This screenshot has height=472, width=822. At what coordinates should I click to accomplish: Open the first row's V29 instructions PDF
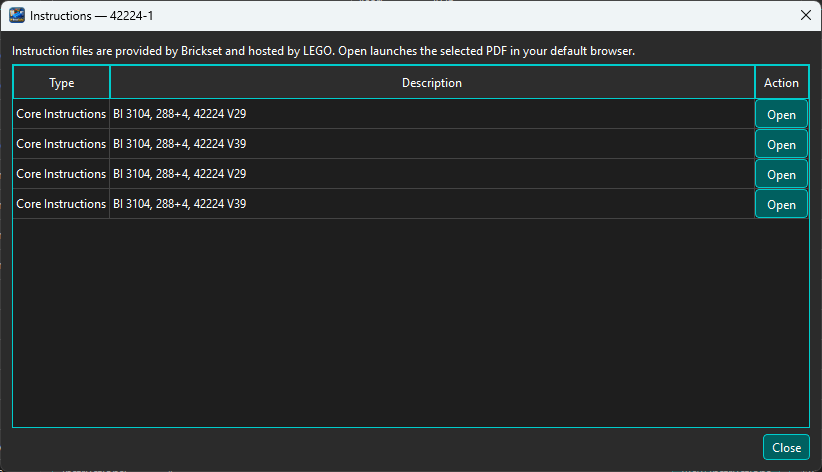point(781,114)
